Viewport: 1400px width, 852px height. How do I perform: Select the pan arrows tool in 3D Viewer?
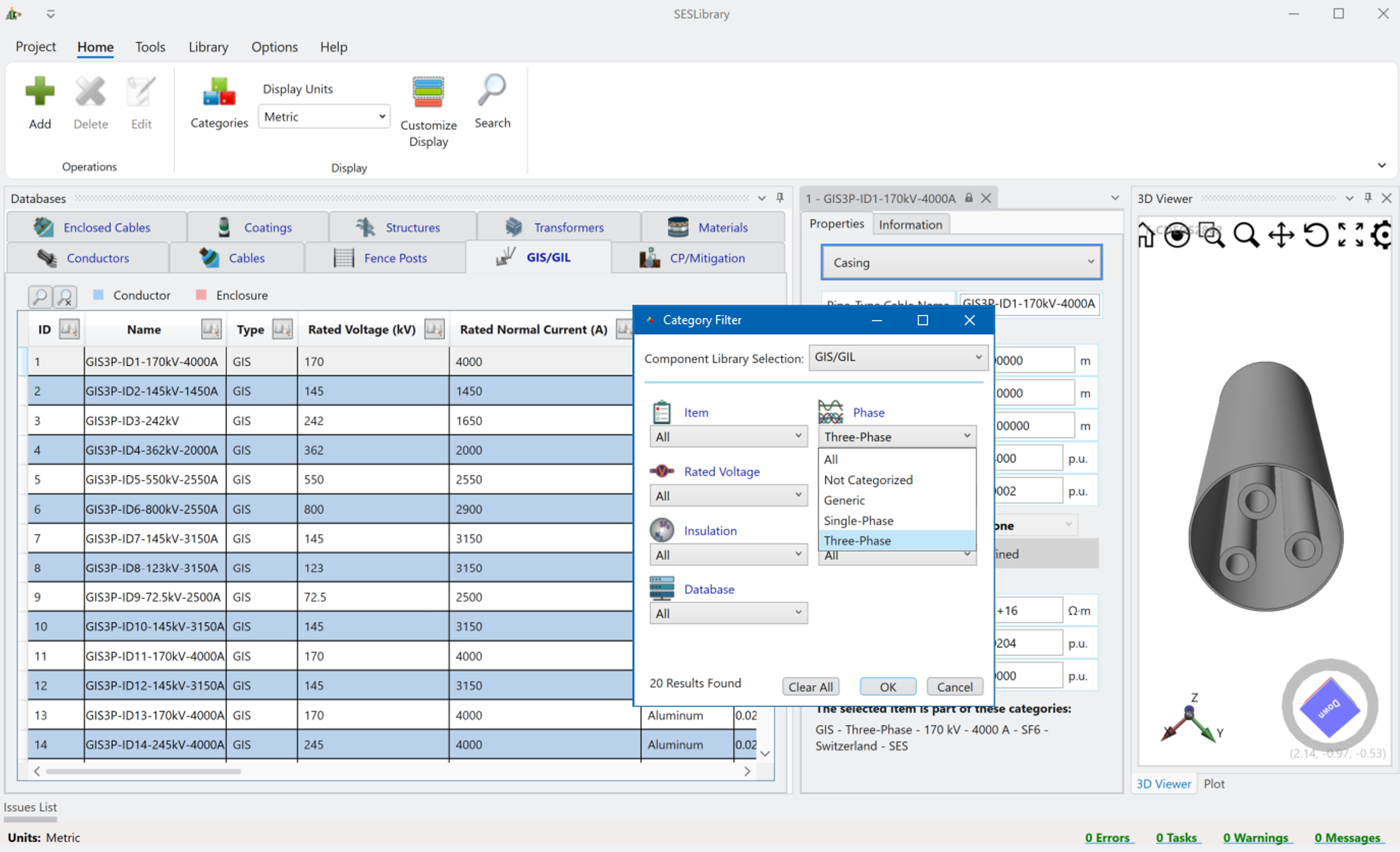[x=1281, y=235]
